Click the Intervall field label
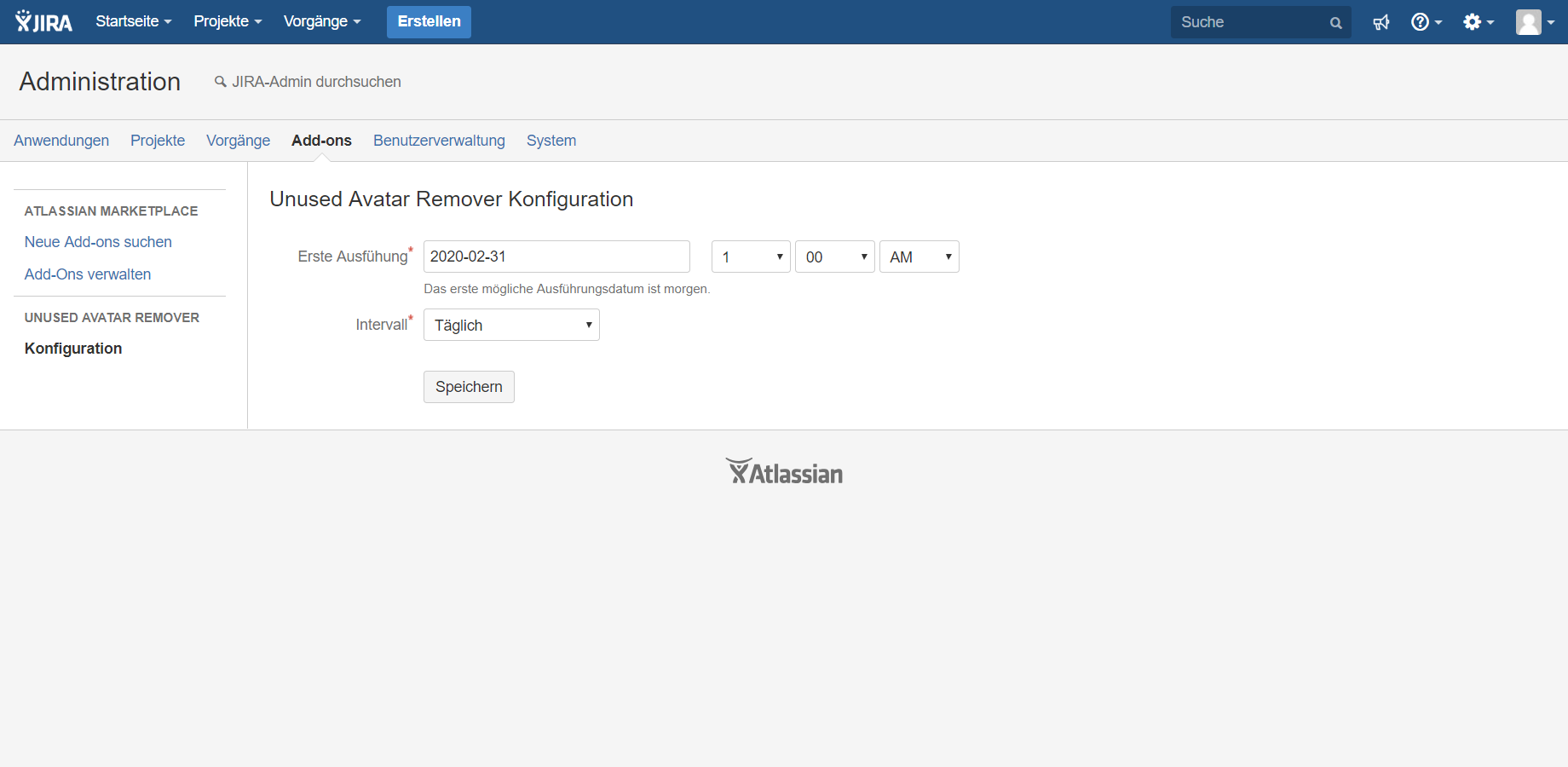This screenshot has height=767, width=1568. point(382,325)
